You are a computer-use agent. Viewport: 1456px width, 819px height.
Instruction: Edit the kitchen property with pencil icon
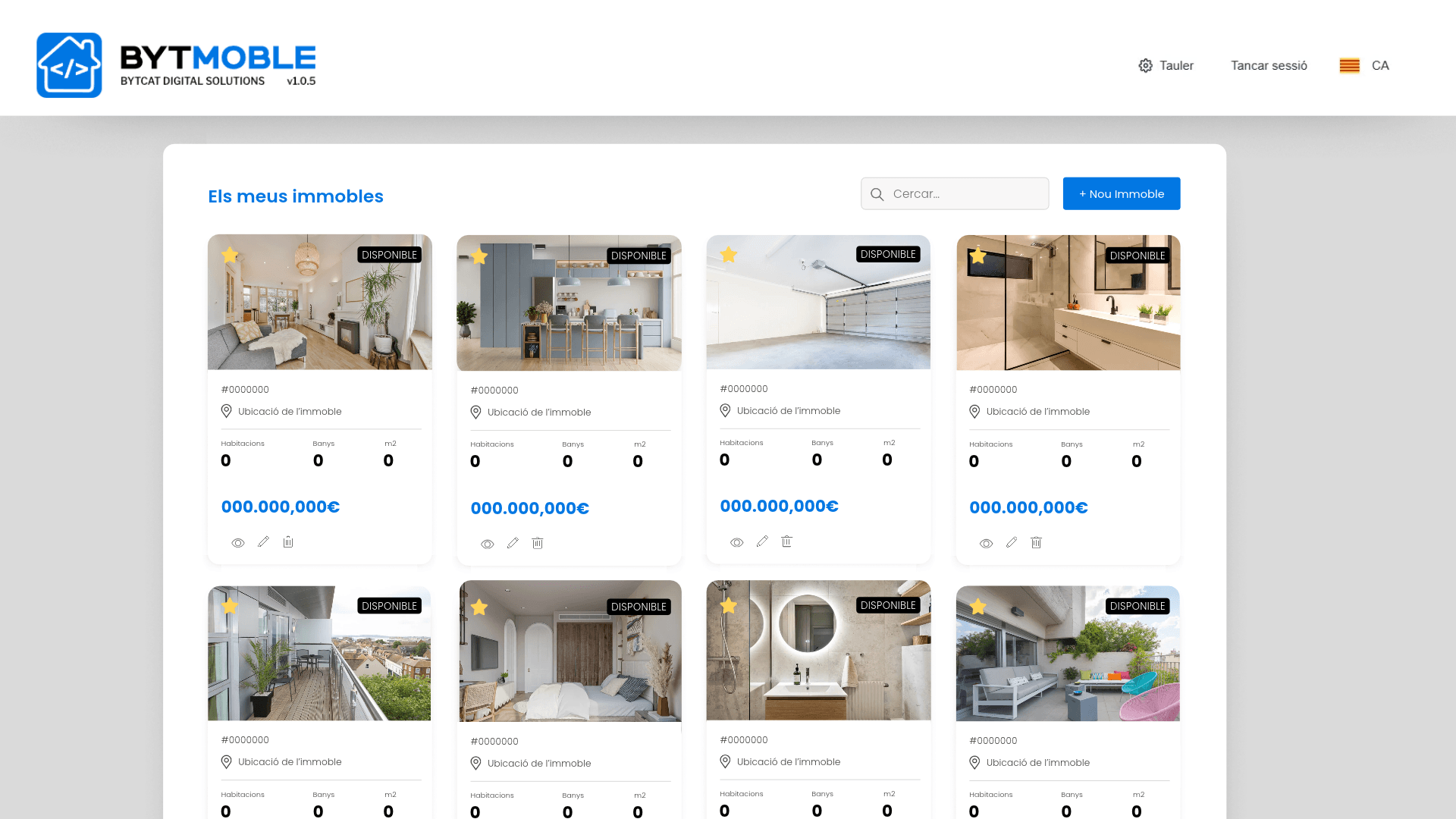[x=513, y=543]
